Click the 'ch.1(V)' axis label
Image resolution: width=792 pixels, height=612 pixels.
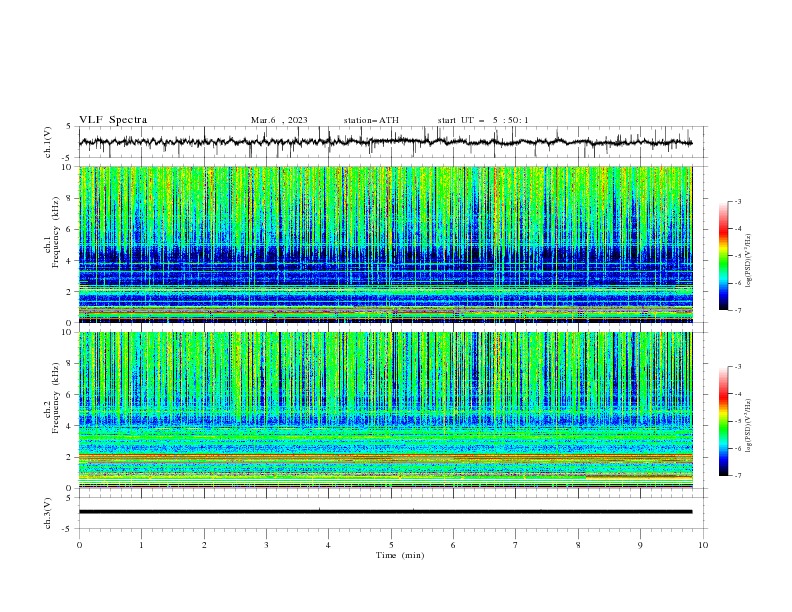click(48, 142)
